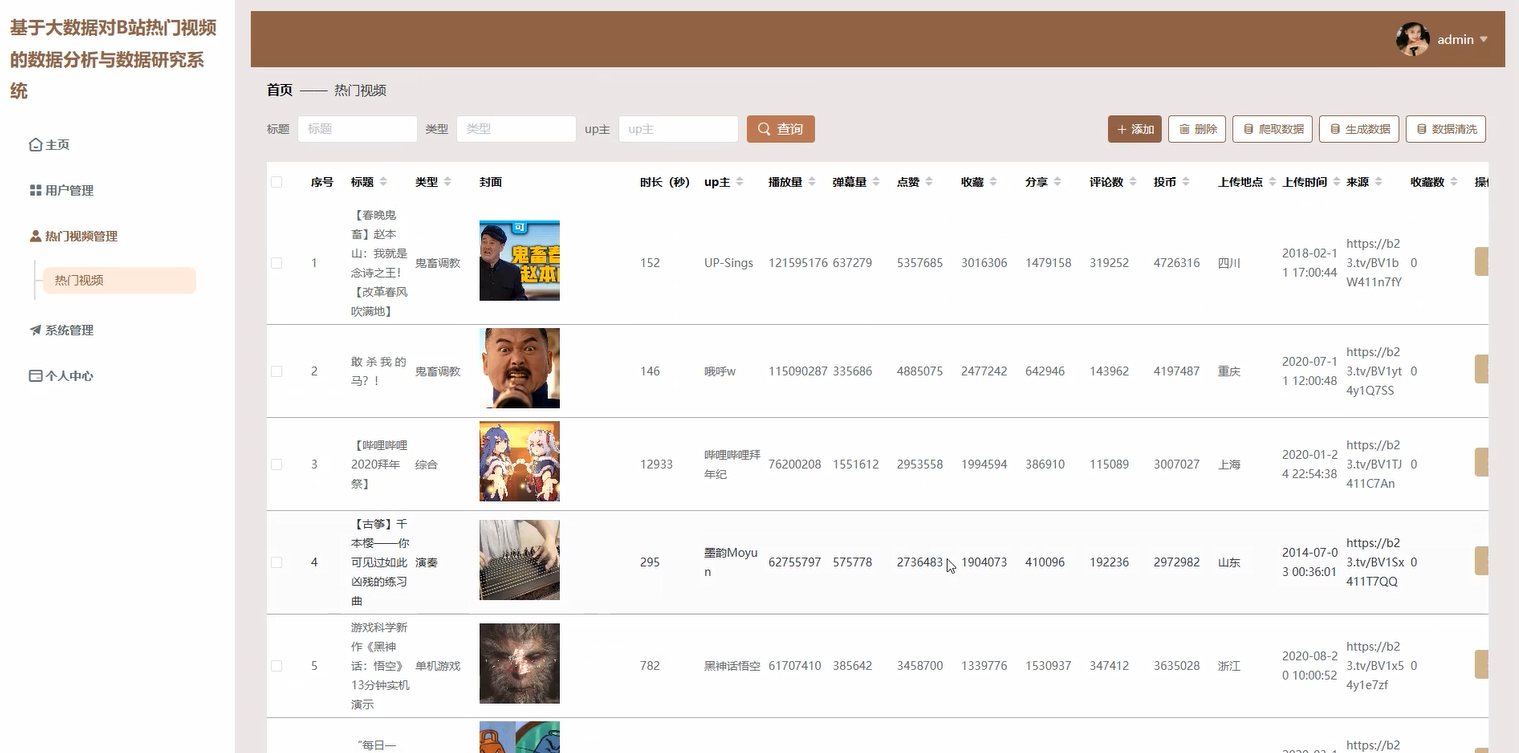Viewport: 1519px width, 753px height.
Task: Open the 古筝千本樱 cover thumbnail
Action: 519,560
